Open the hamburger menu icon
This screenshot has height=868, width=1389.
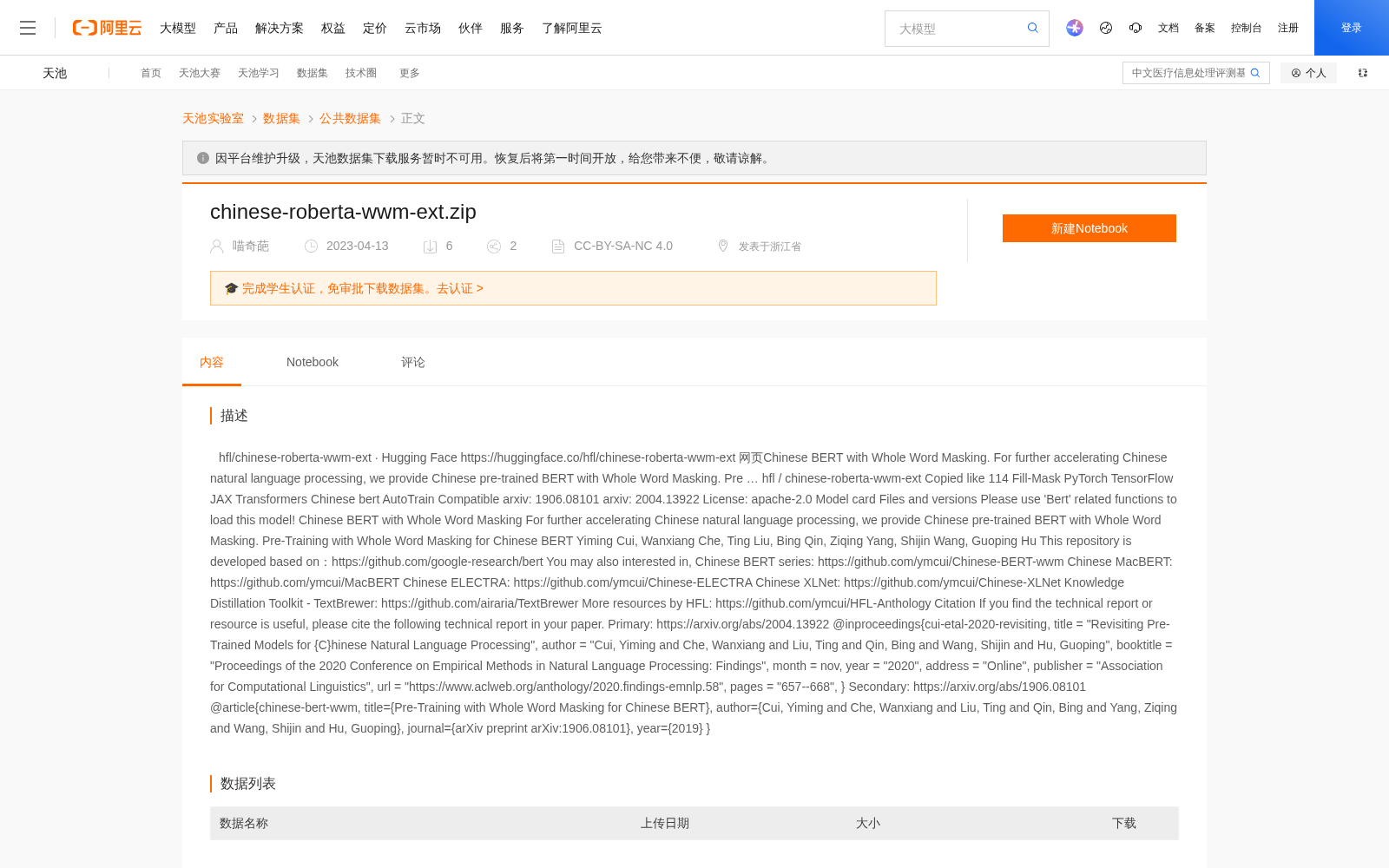tap(28, 28)
